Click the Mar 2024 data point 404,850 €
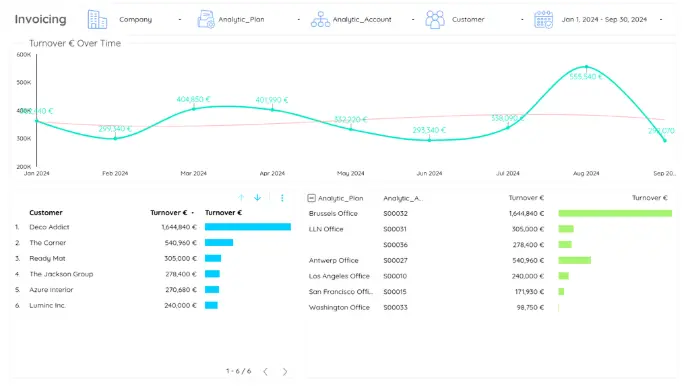Viewport: 690px width, 386px height. coord(194,108)
